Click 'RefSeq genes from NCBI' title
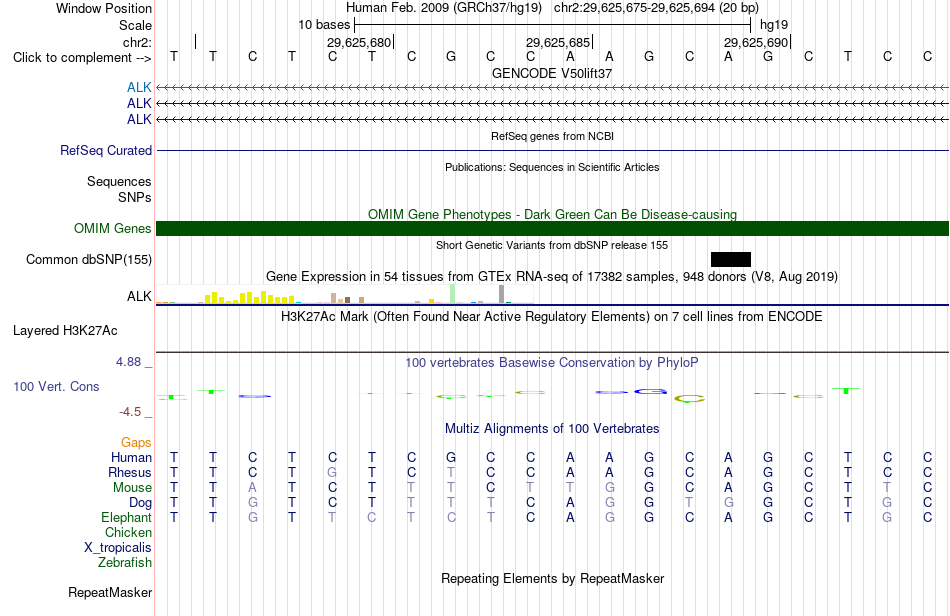 coord(553,136)
